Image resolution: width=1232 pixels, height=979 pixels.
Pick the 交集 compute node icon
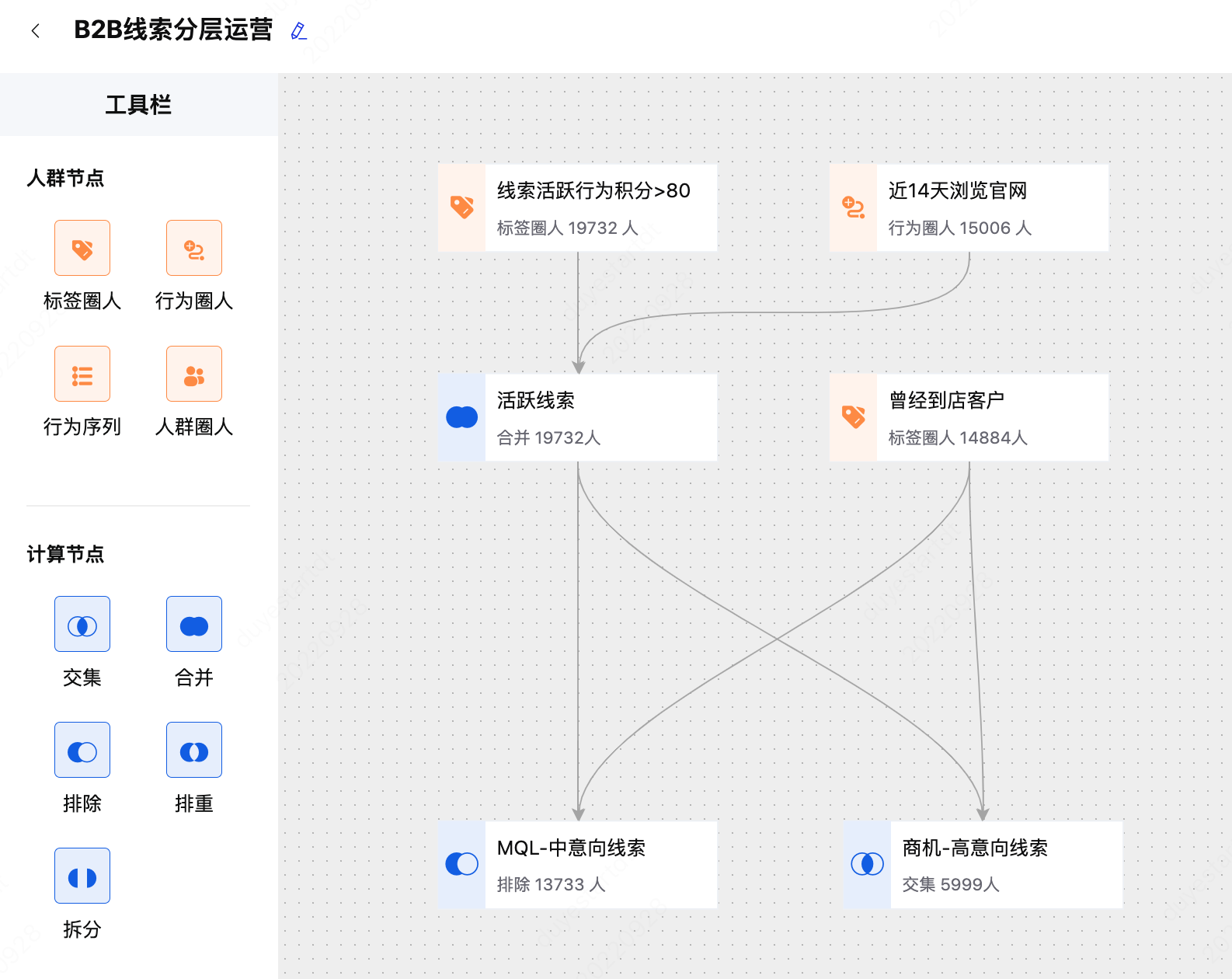pyautogui.click(x=82, y=624)
